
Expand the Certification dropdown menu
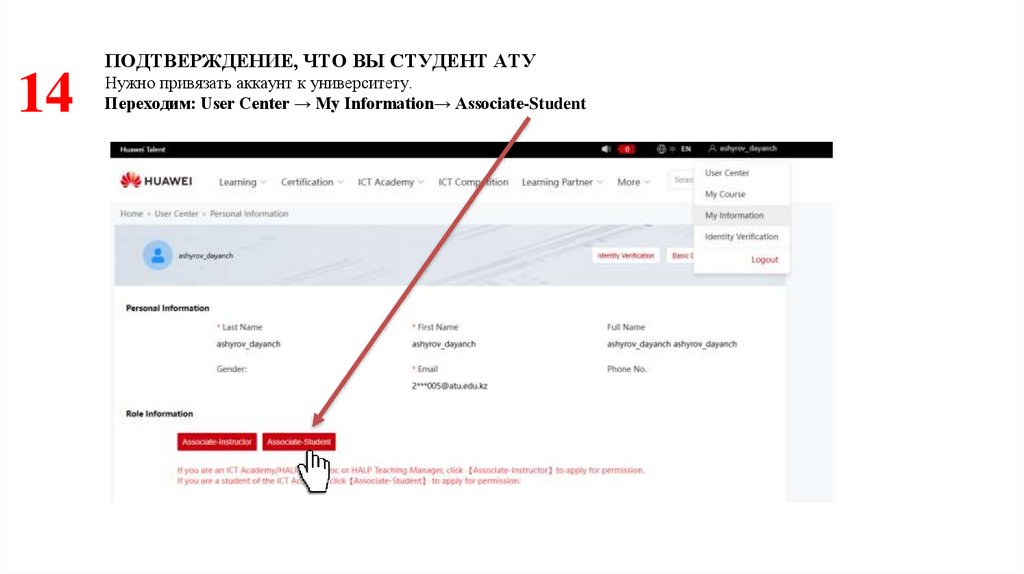312,182
